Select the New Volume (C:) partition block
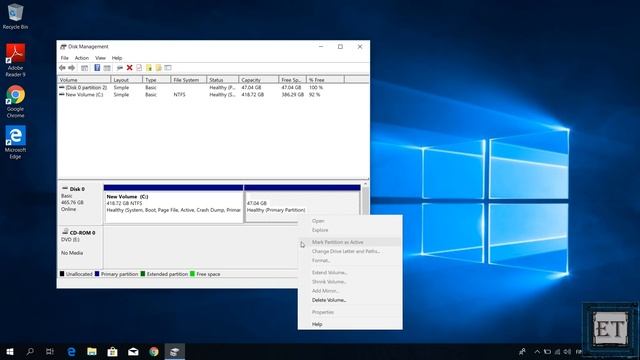Screen dimensions: 640x360 point(173,204)
